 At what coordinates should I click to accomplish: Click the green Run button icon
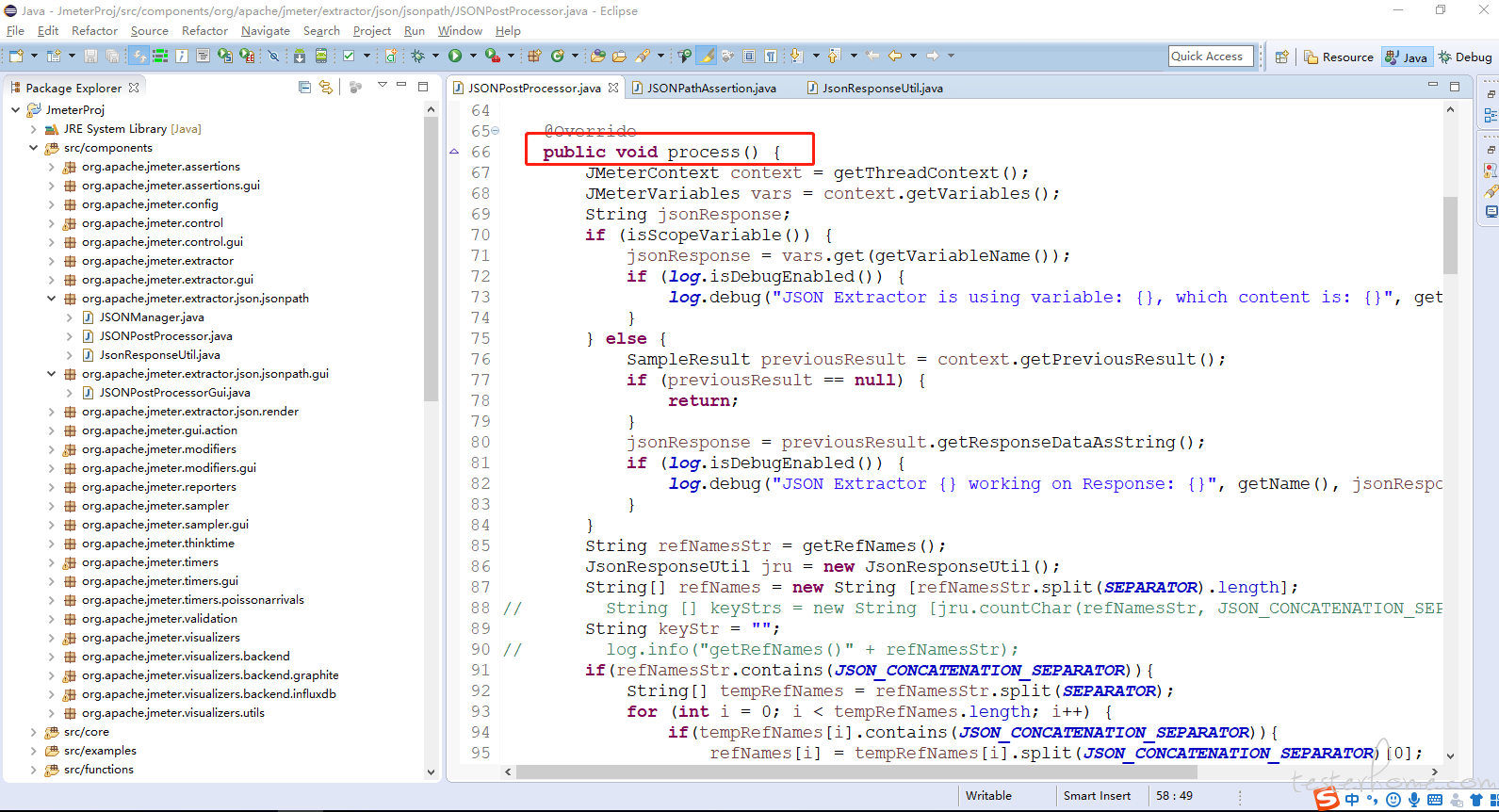click(455, 57)
